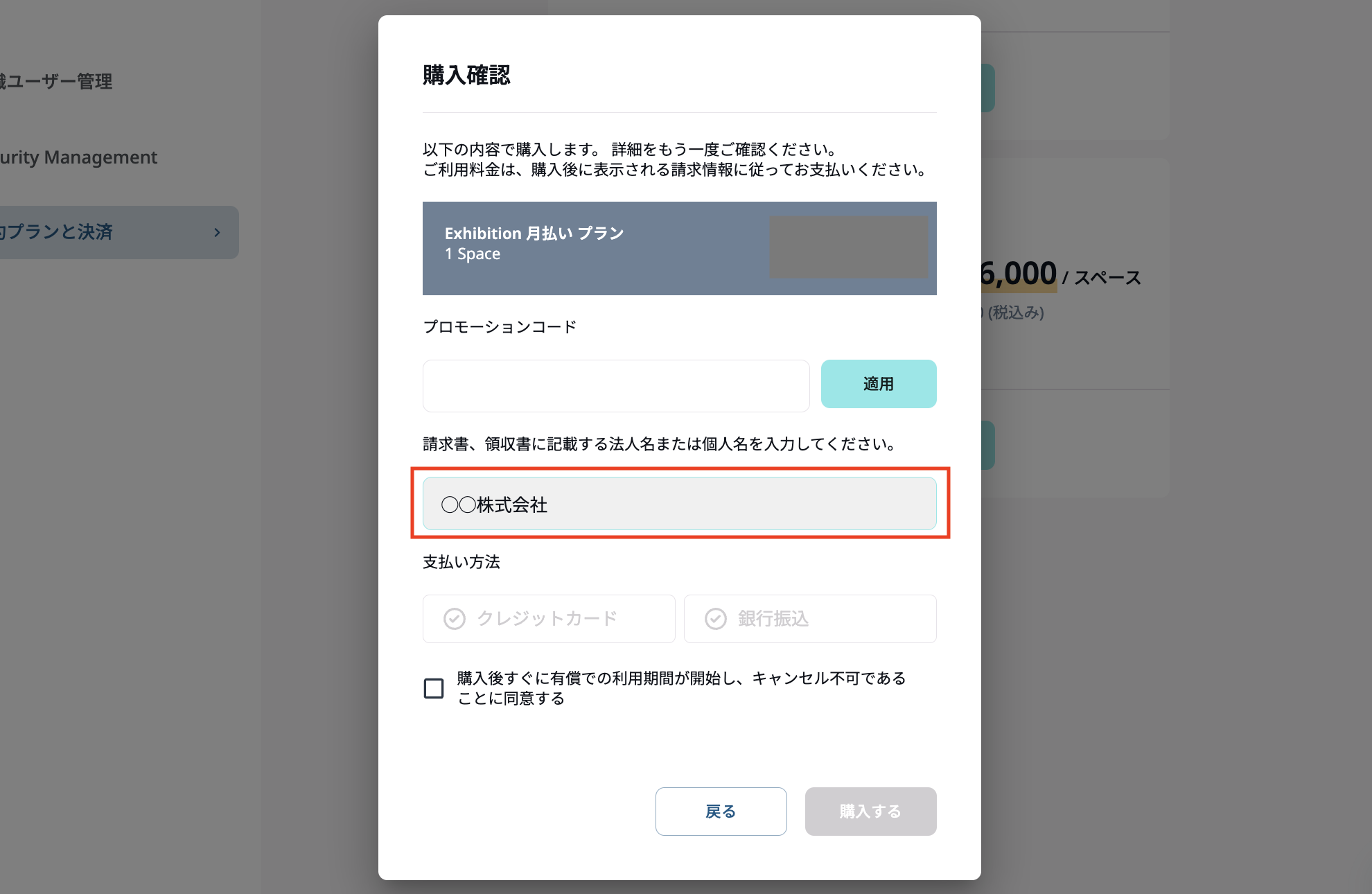Open プランと決済 sidebar menu item
Image resolution: width=1372 pixels, height=894 pixels.
pyautogui.click(x=119, y=232)
